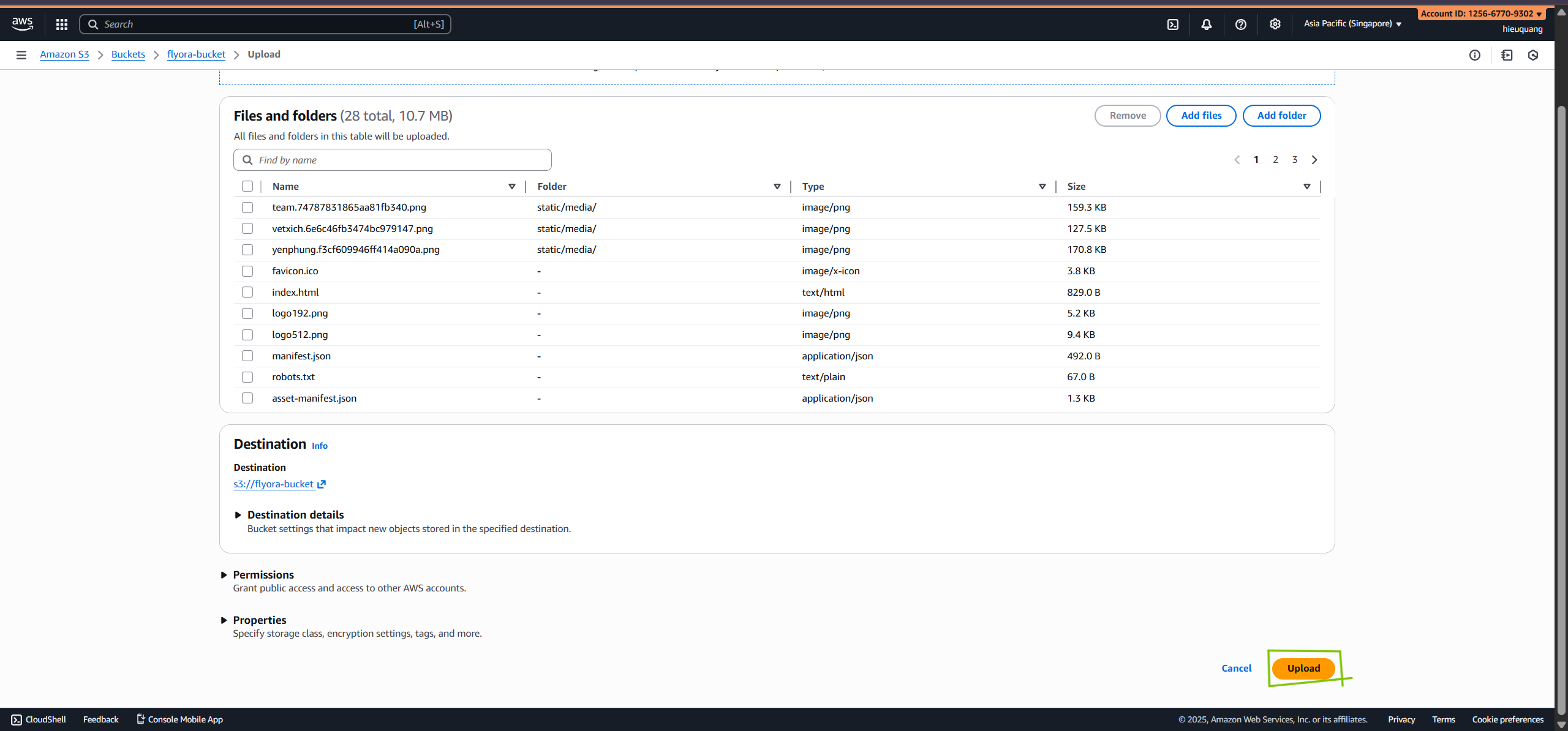Open the sidebar hamburger menu
Viewport: 1568px width, 731px height.
tap(21, 54)
